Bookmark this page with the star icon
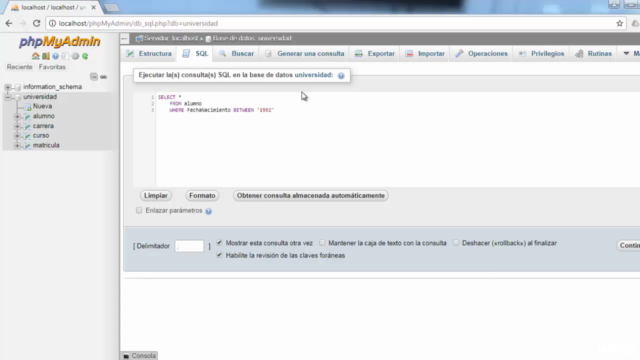Screen dimensions: 640x360 point(620,23)
